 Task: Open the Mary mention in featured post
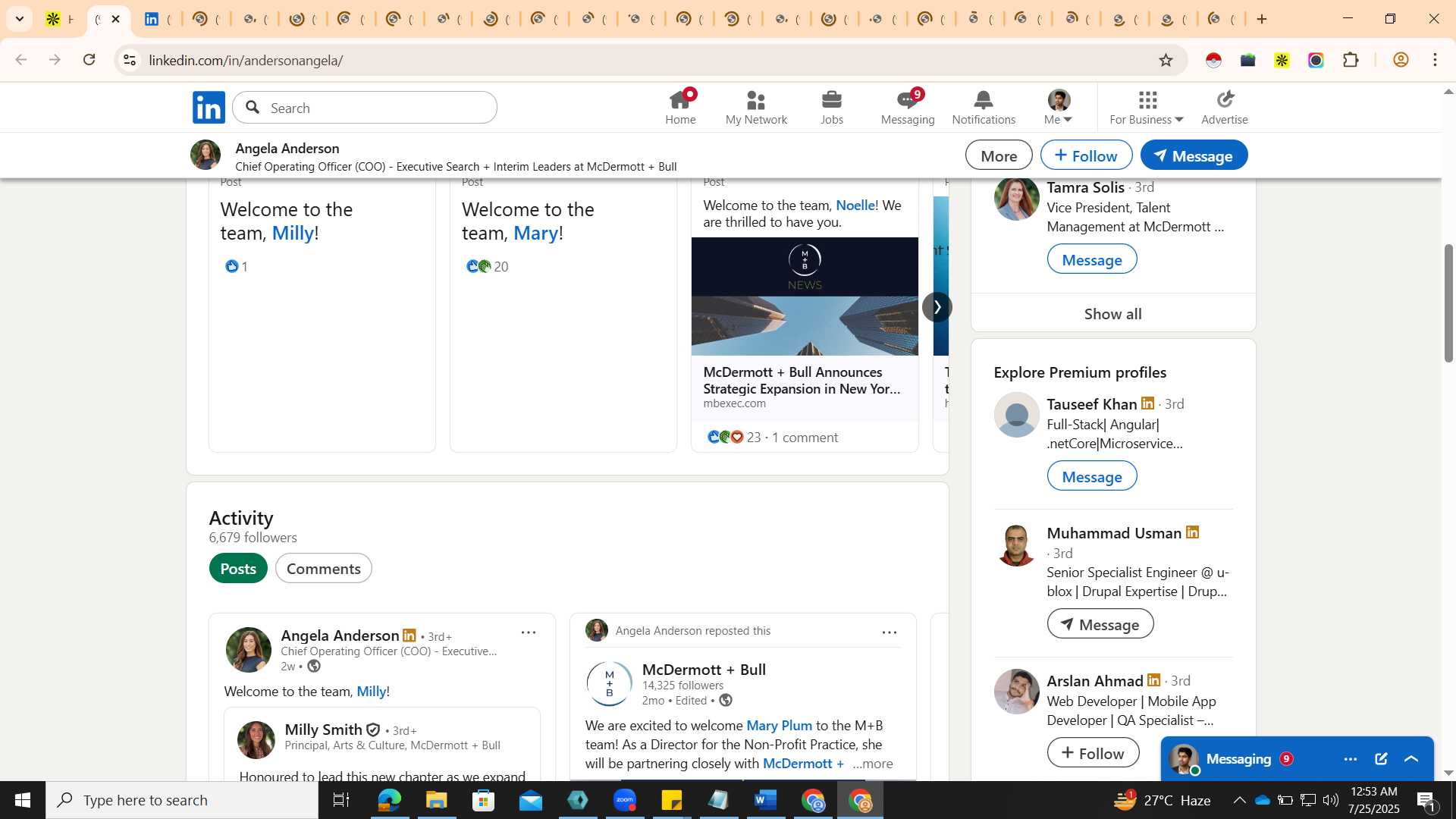click(535, 233)
